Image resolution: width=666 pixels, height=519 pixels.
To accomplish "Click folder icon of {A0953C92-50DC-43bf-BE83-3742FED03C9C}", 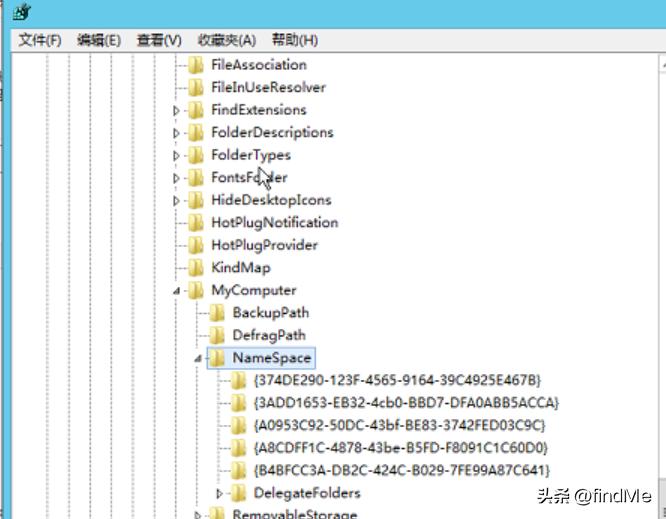I will click(238, 425).
